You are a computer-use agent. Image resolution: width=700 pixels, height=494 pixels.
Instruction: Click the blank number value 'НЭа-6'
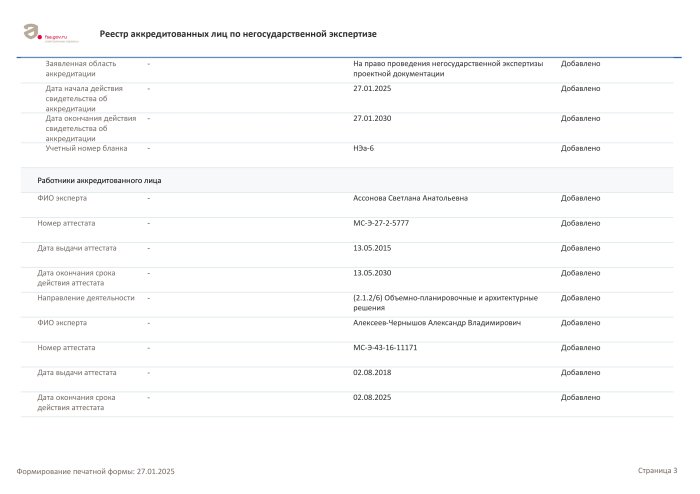[x=363, y=148]
